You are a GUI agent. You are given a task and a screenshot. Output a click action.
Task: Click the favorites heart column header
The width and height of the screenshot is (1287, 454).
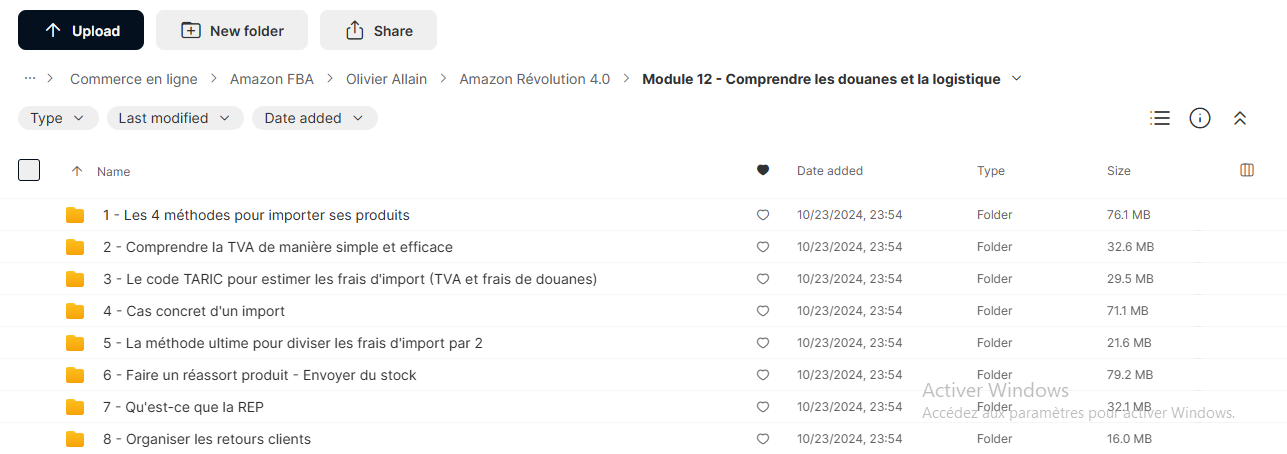(763, 170)
